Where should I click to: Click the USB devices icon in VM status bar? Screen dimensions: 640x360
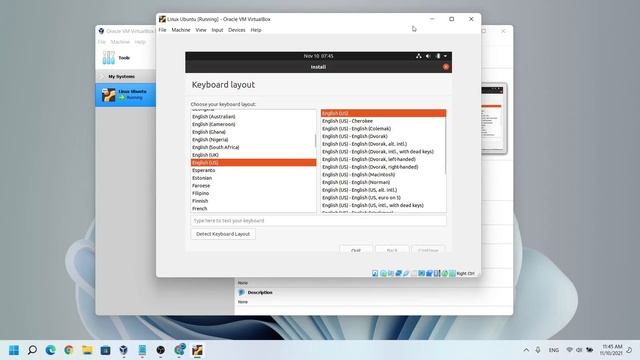406,273
